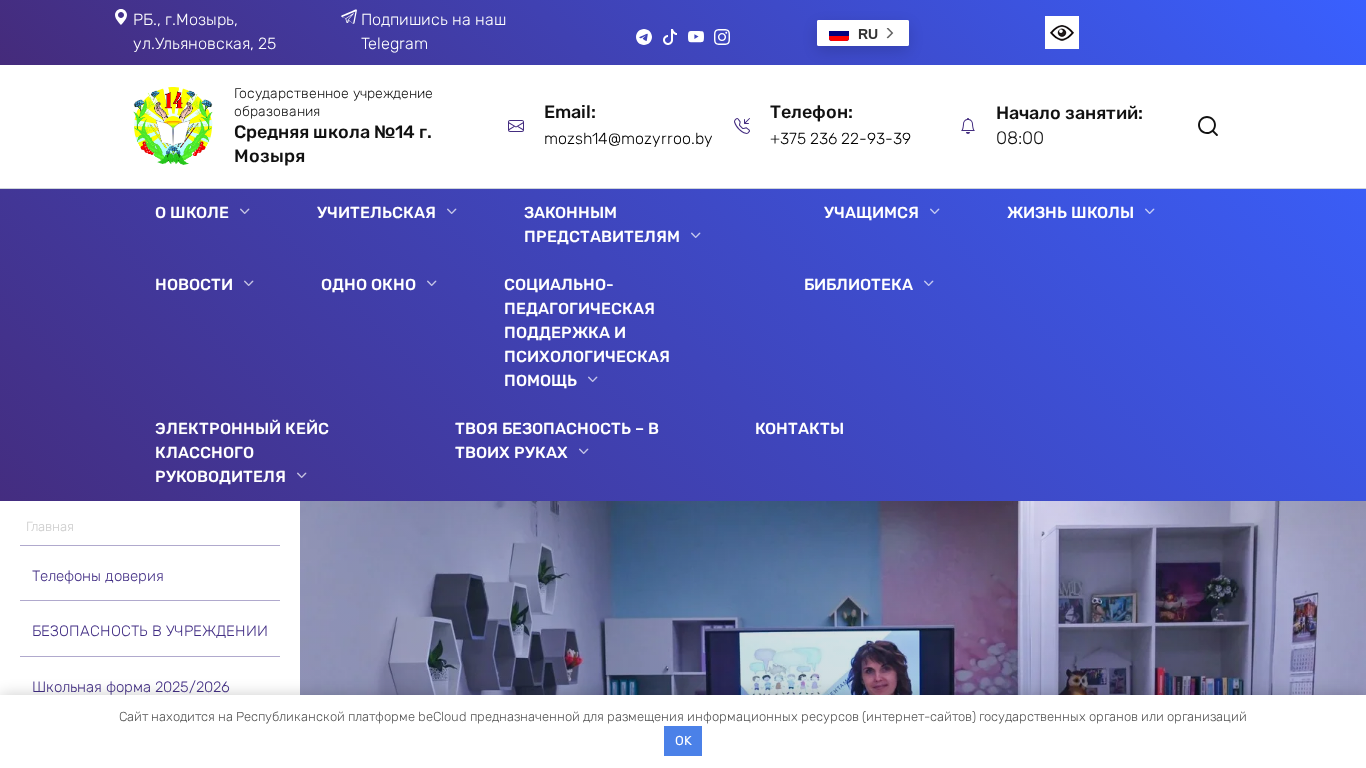Click the beCloud platform notice text
This screenshot has width=1366, height=768.
(683, 716)
